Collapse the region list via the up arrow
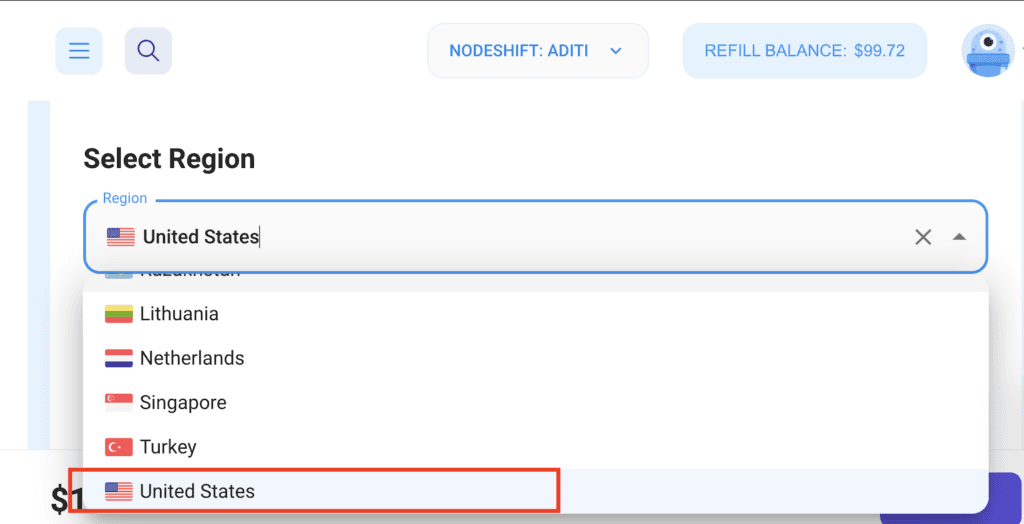Viewport: 1024px width, 524px height. tap(959, 237)
